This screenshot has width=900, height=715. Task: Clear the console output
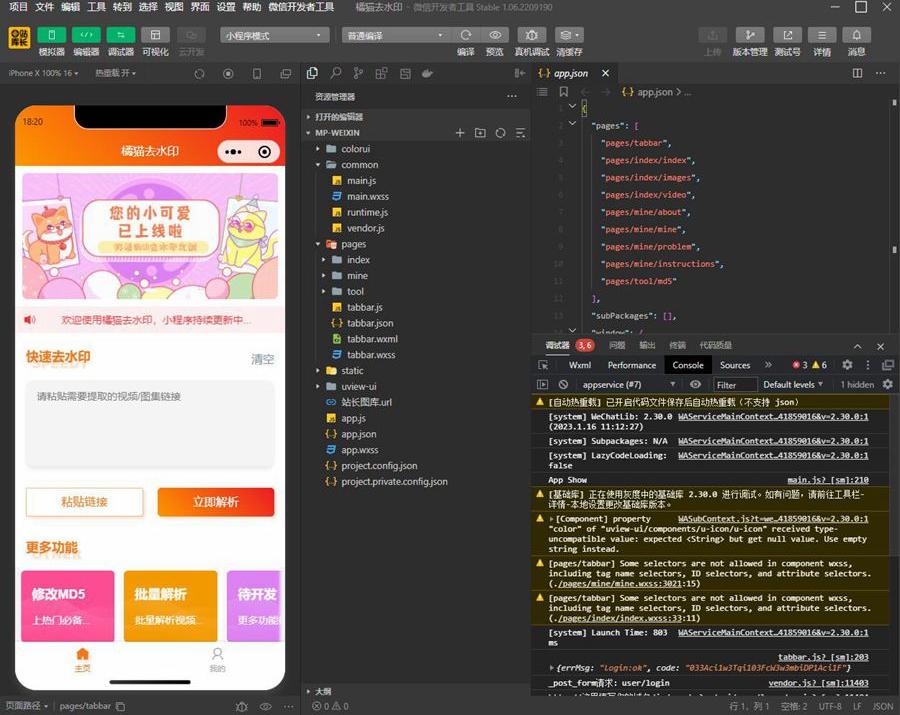click(563, 384)
